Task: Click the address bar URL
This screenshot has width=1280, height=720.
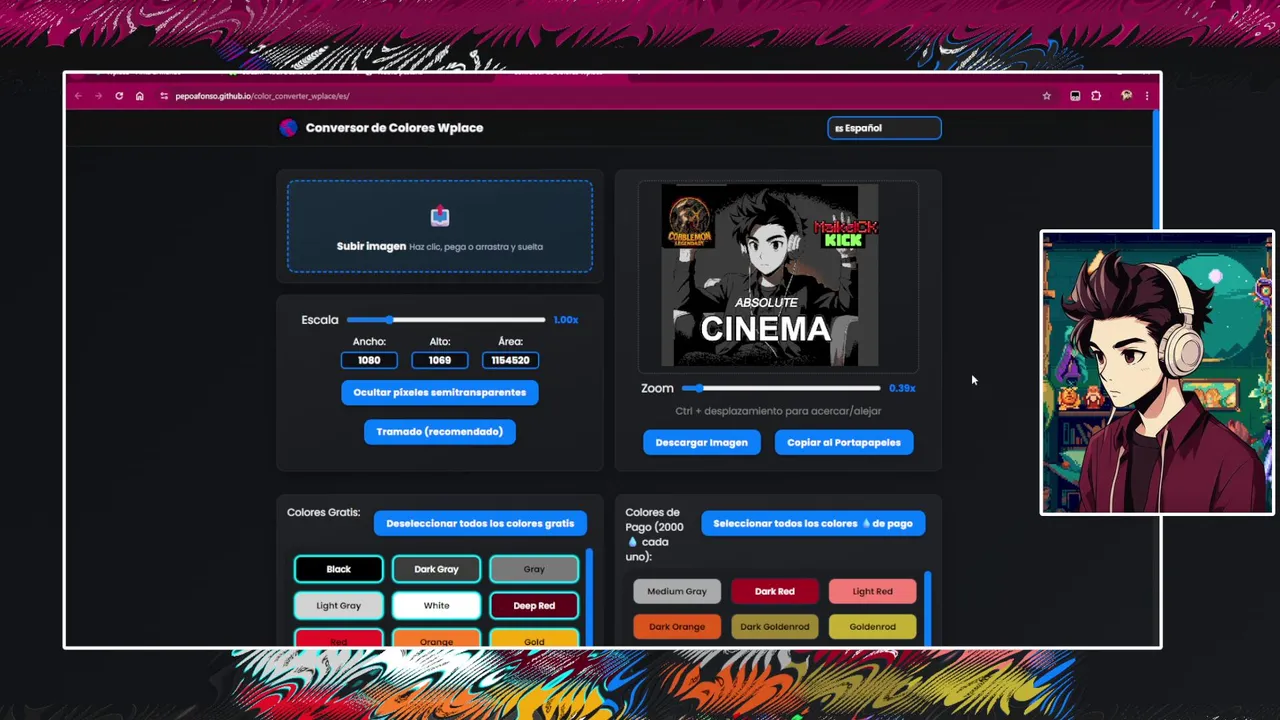Action: coord(262,96)
